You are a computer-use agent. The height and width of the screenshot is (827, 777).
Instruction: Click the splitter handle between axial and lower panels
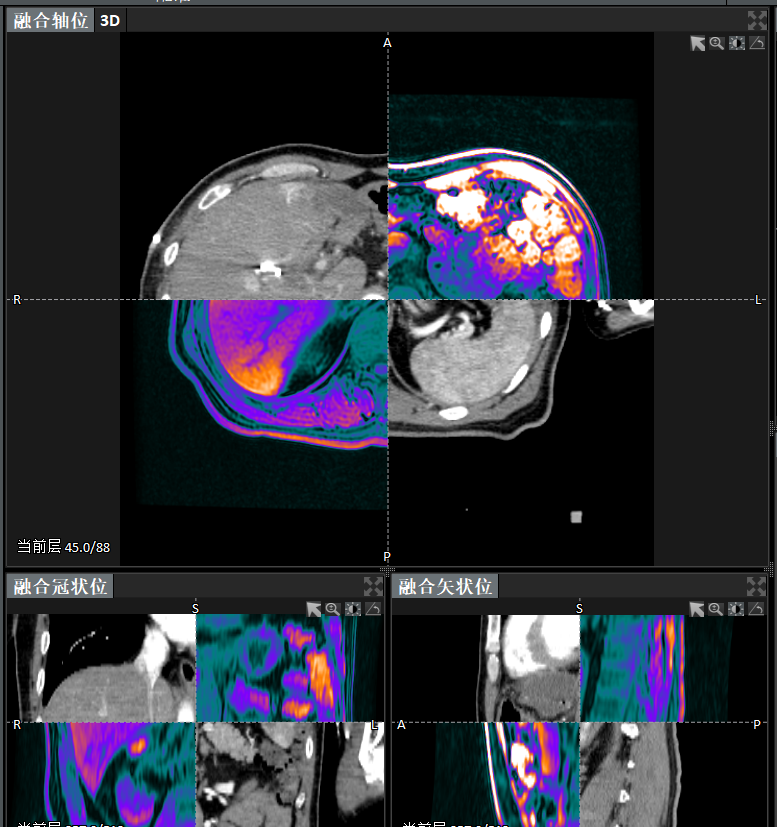pyautogui.click(x=387, y=570)
